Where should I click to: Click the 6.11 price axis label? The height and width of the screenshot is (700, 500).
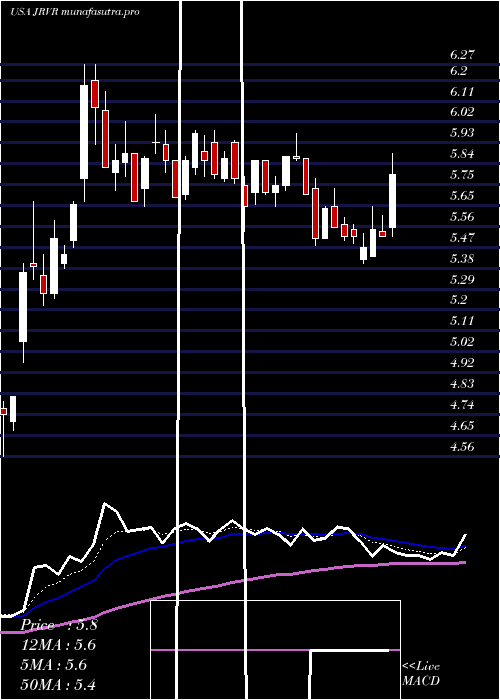pyautogui.click(x=462, y=92)
